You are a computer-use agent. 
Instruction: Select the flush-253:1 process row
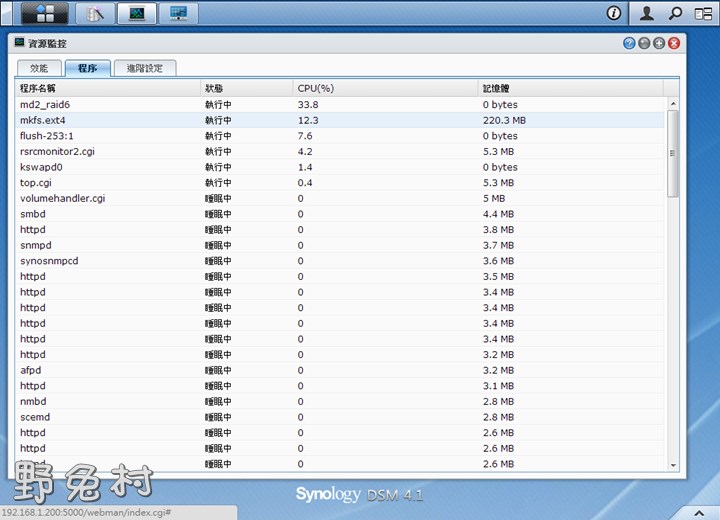340,136
